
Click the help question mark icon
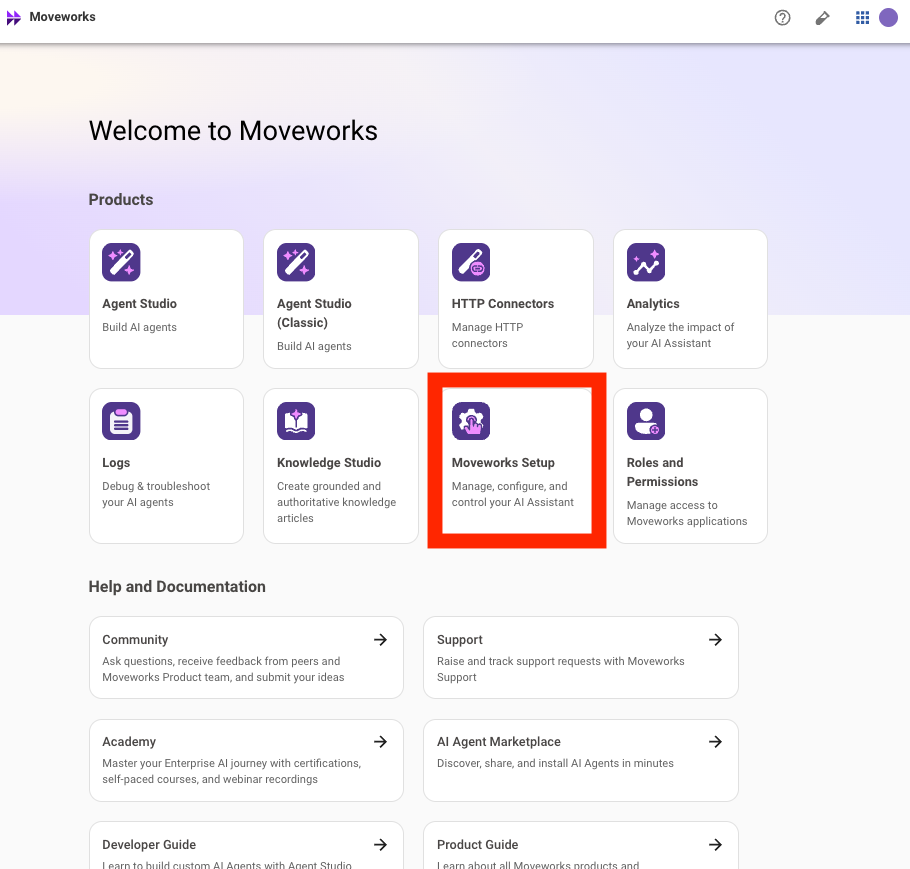point(783,18)
